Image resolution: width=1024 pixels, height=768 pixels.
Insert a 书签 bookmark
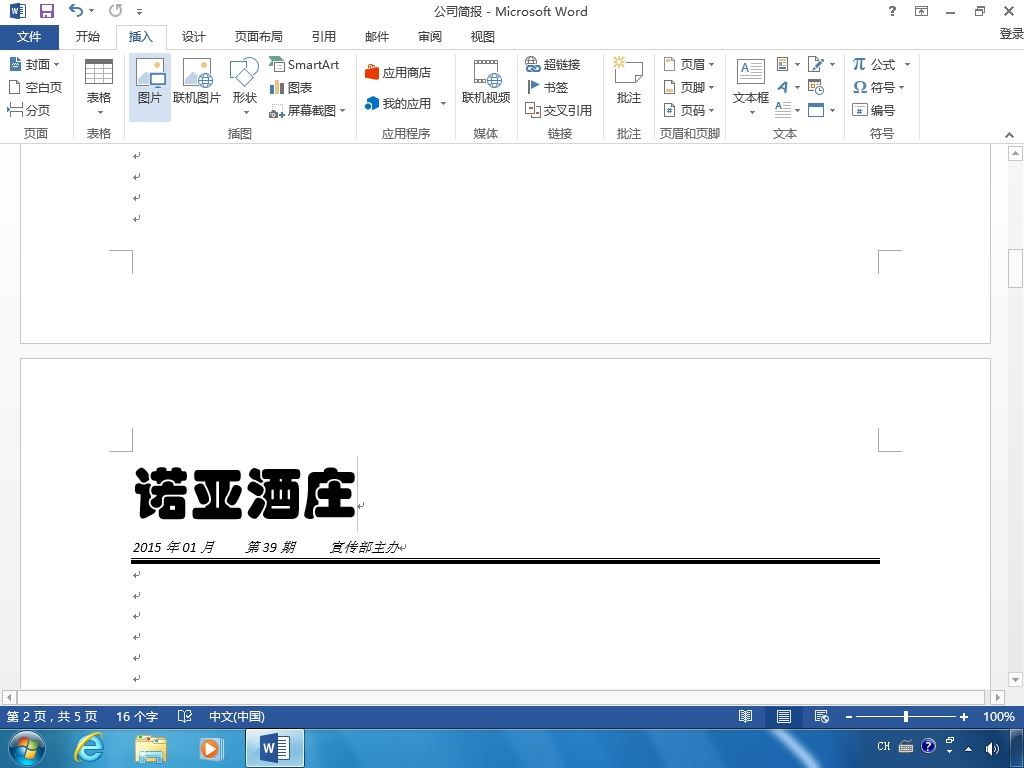coord(547,87)
